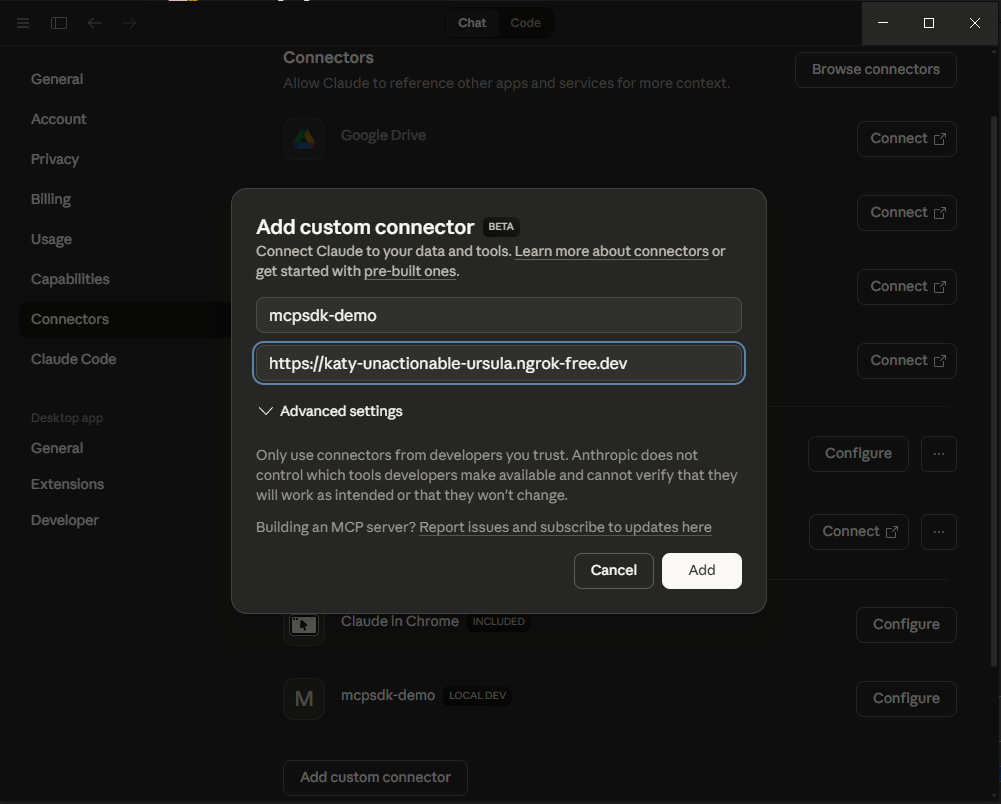Open Report issues and subscribe link
Viewport: 1001px width, 804px height.
[x=565, y=527]
